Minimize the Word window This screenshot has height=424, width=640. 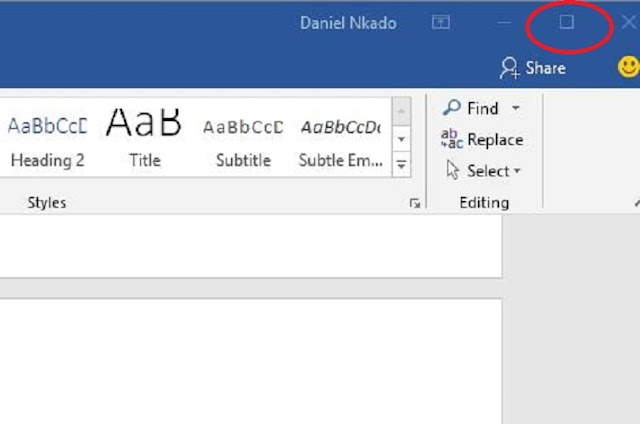(x=504, y=22)
